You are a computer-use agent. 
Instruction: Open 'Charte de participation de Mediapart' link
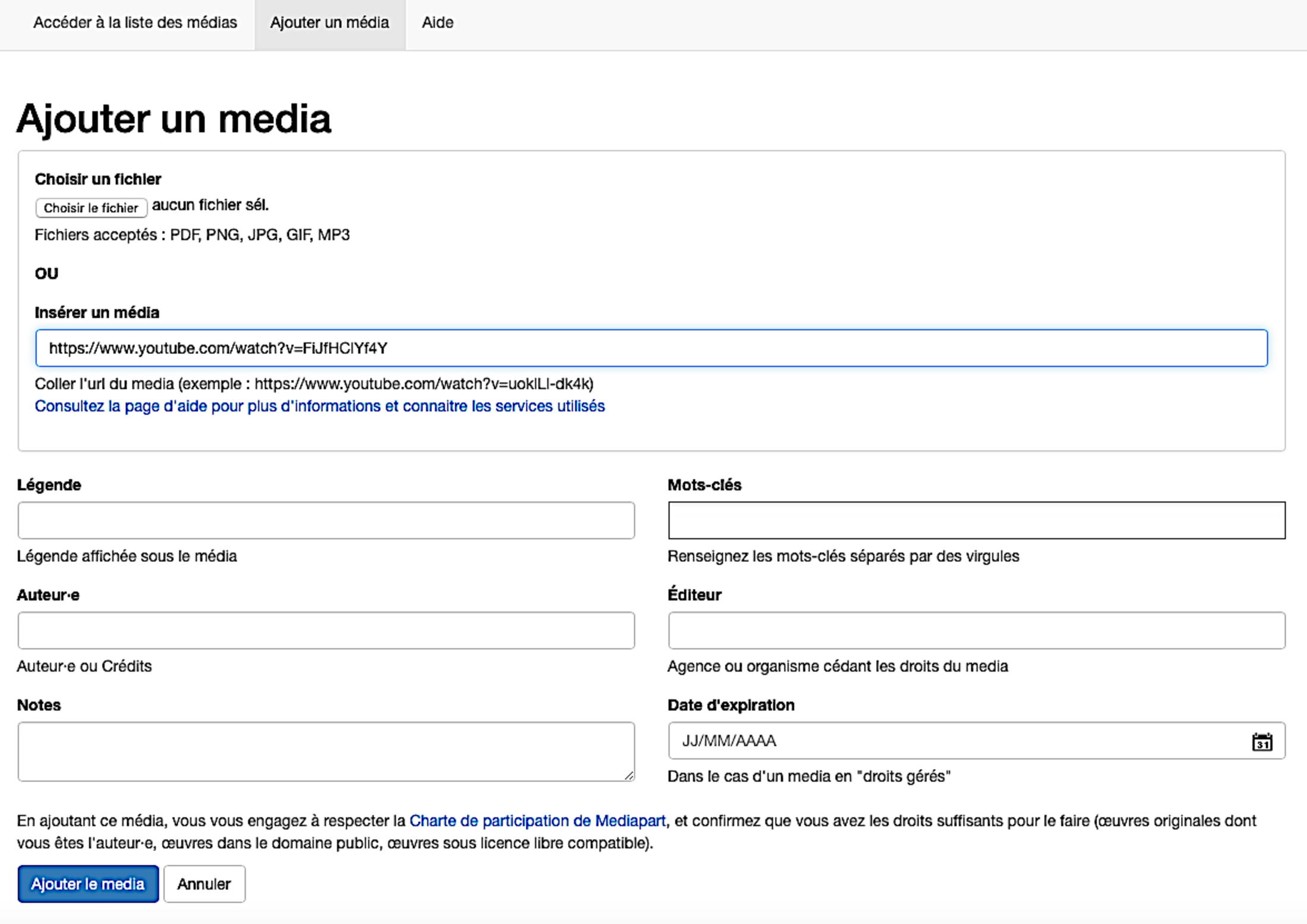(x=537, y=821)
